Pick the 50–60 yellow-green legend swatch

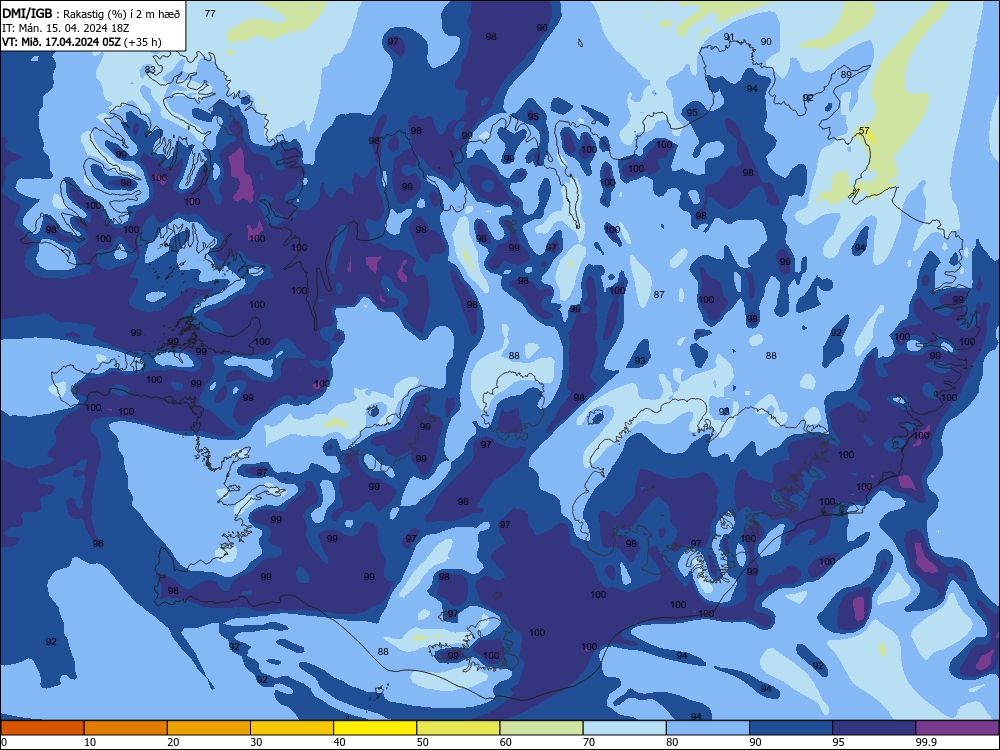pos(458,728)
